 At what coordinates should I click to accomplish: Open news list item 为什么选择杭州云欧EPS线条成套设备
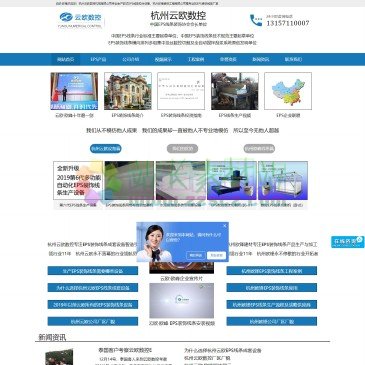[223, 351]
